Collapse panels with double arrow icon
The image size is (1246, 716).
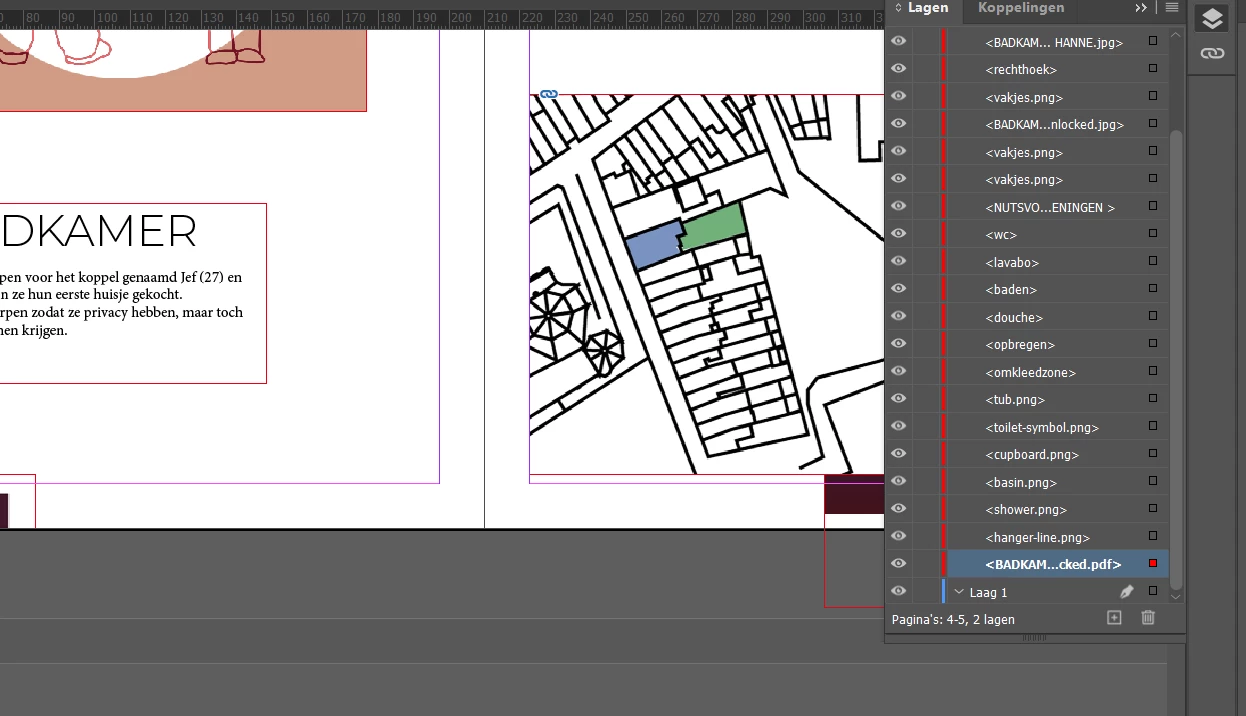[x=1141, y=8]
